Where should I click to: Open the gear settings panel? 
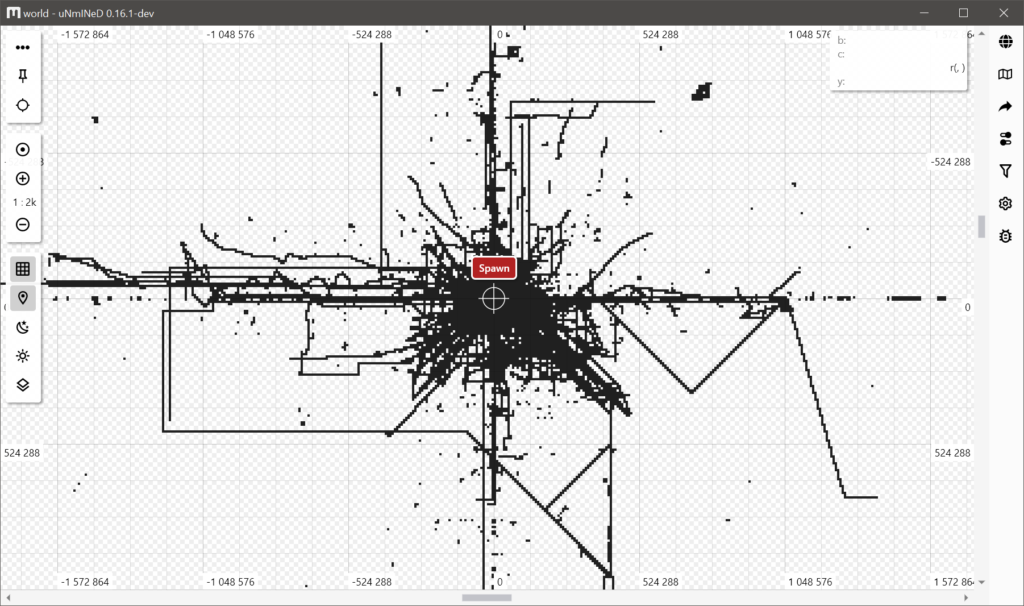point(1006,204)
